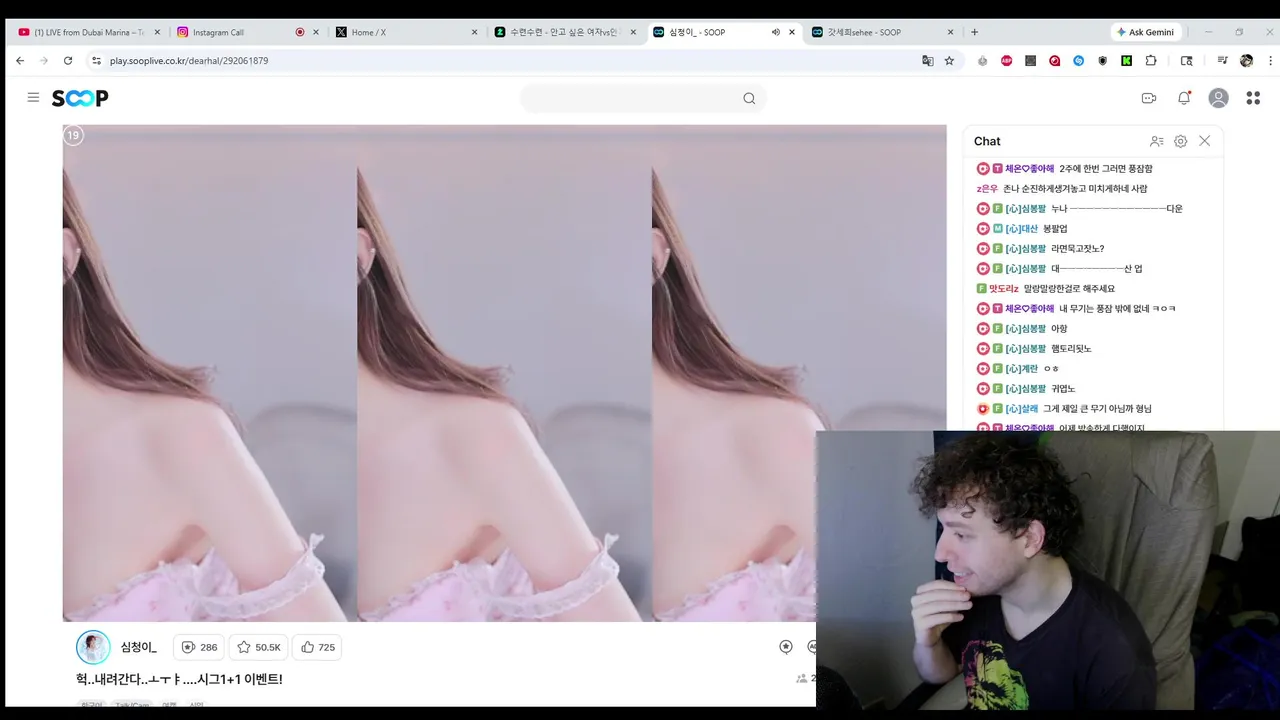Click the star-balloon gift icon below video
1280x720 pixels.
(x=786, y=647)
